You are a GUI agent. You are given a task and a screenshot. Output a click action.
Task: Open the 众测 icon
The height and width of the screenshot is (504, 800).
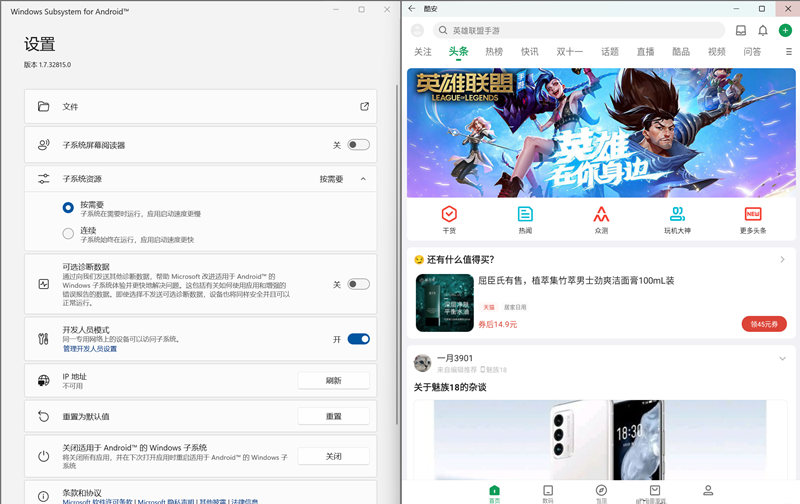(x=601, y=215)
